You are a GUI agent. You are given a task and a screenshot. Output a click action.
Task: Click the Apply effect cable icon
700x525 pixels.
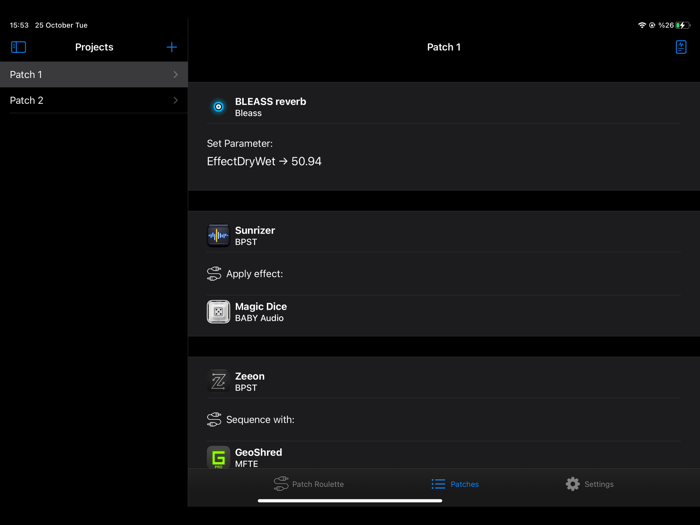[214, 274]
